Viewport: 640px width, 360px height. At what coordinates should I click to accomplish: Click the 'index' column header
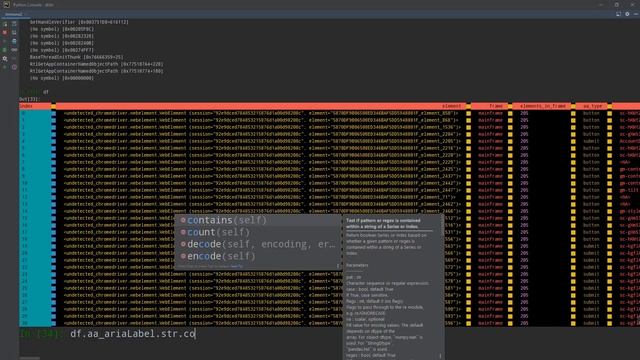tap(26, 106)
